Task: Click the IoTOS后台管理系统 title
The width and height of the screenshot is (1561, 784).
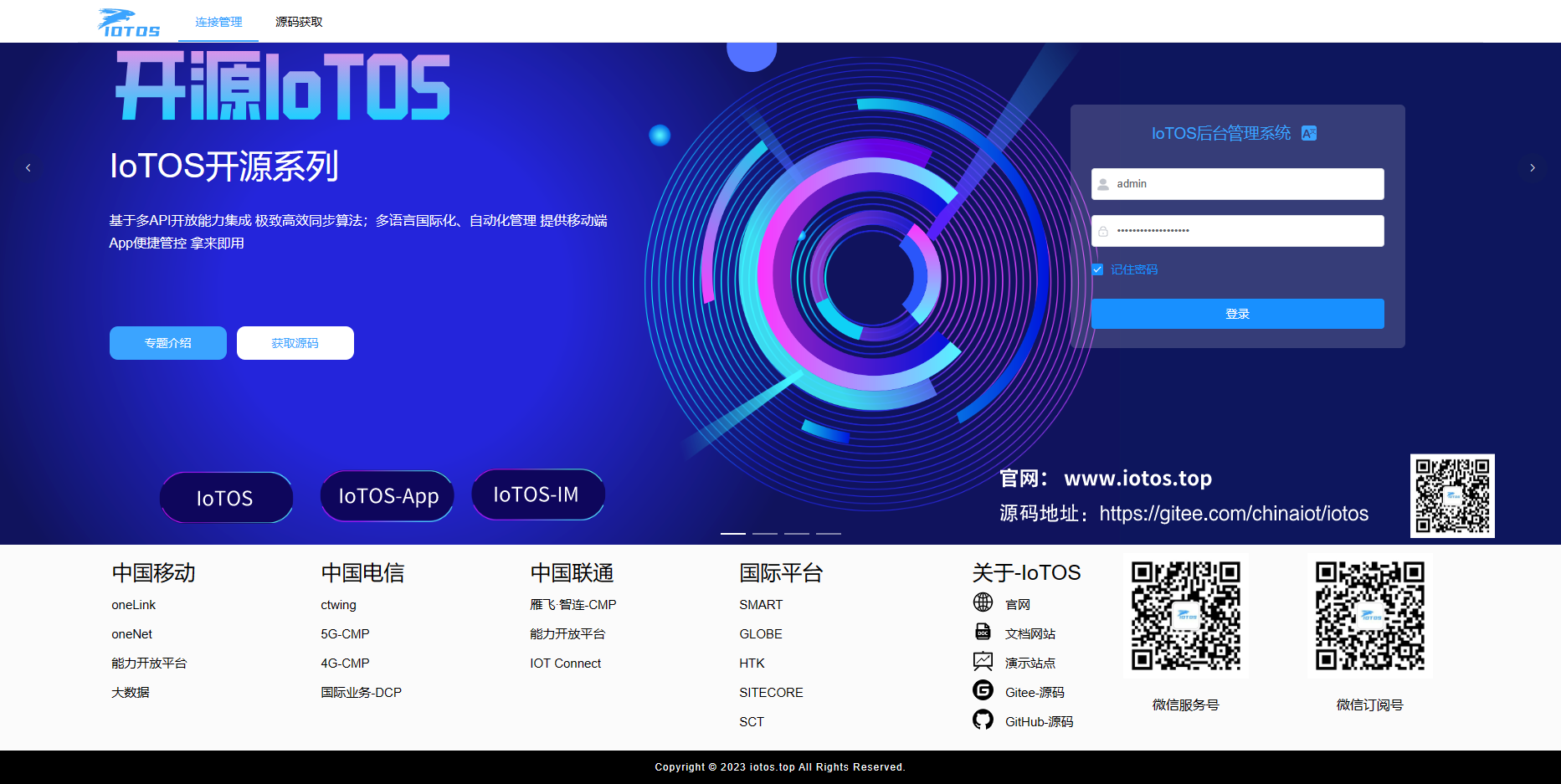Action: click(1221, 133)
